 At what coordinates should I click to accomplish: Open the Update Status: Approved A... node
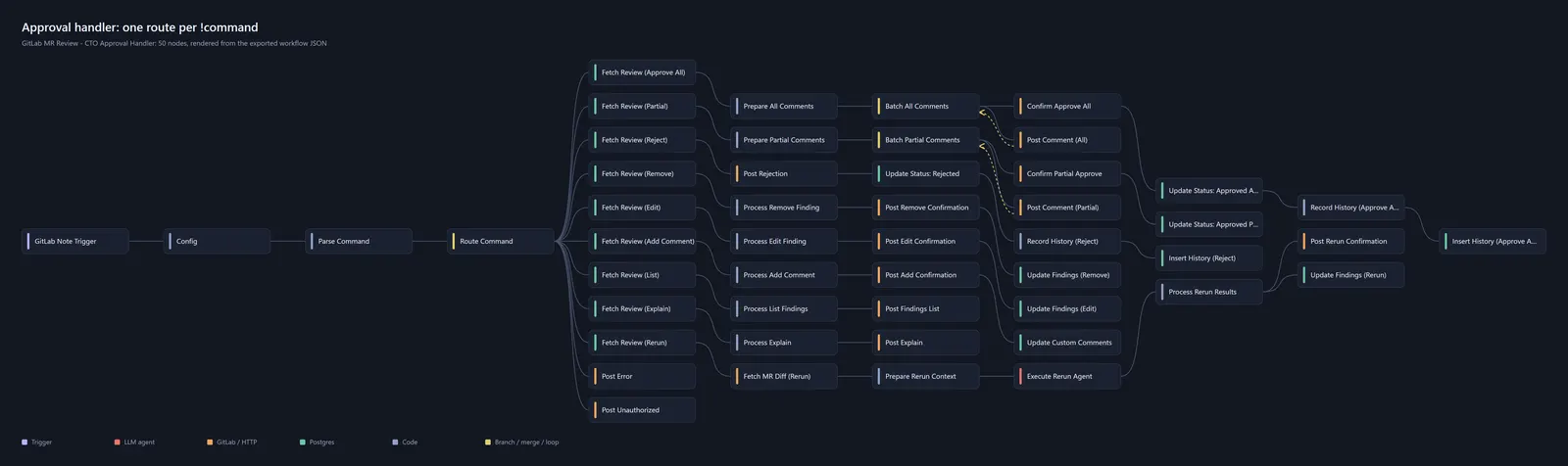click(x=1209, y=191)
